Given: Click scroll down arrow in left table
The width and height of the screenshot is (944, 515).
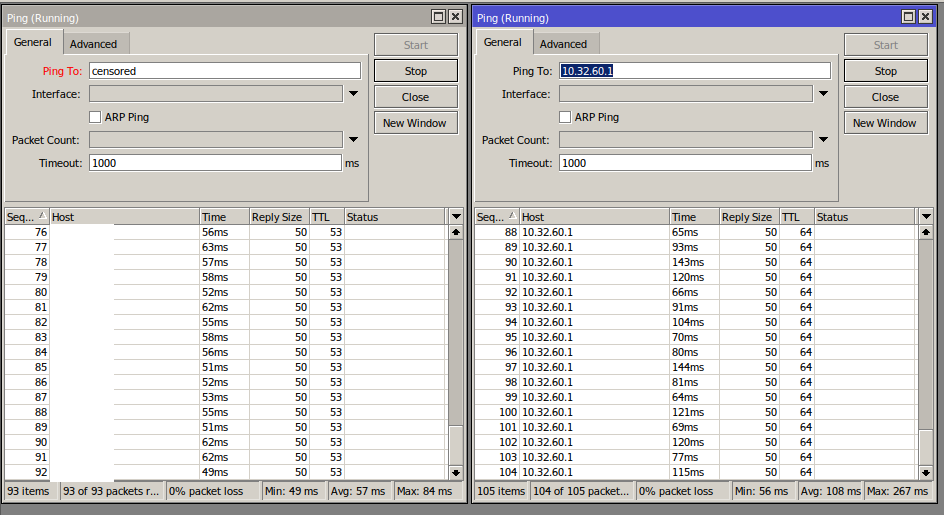Looking at the screenshot, I should [456, 473].
